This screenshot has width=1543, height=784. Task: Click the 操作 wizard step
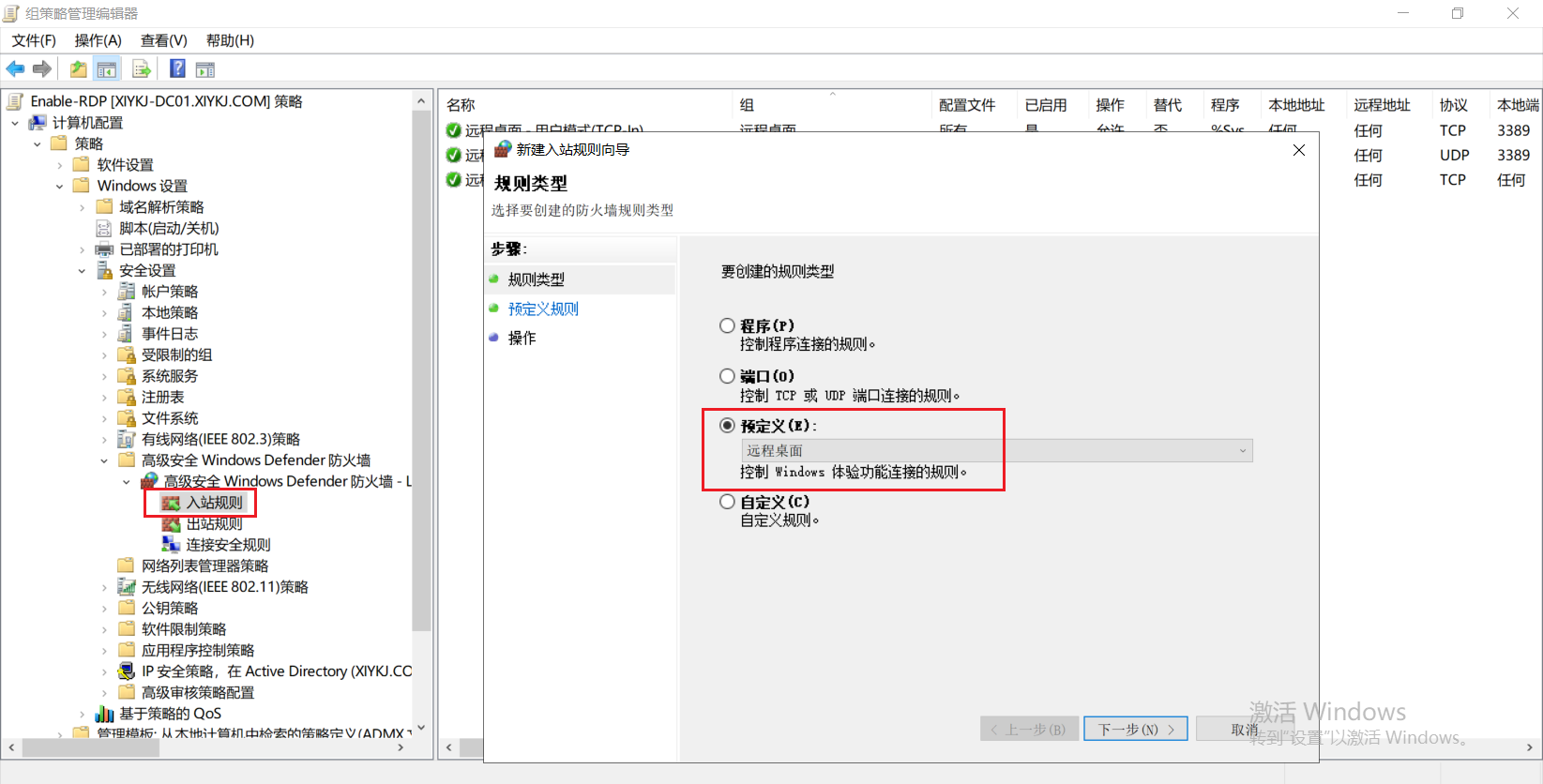point(522,338)
